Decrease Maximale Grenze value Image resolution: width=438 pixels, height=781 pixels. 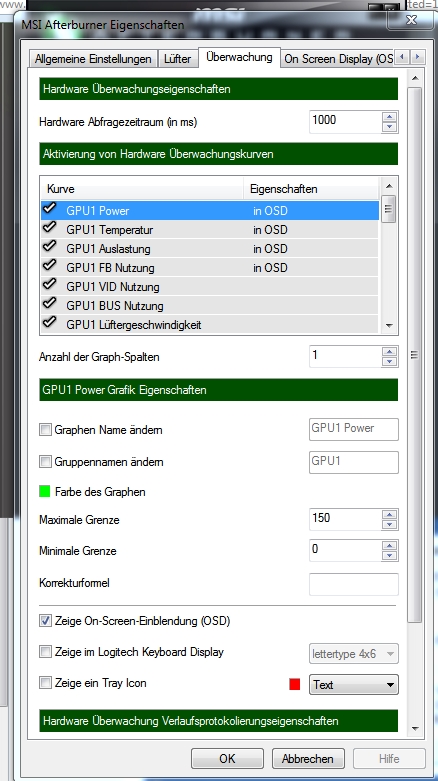(390, 525)
